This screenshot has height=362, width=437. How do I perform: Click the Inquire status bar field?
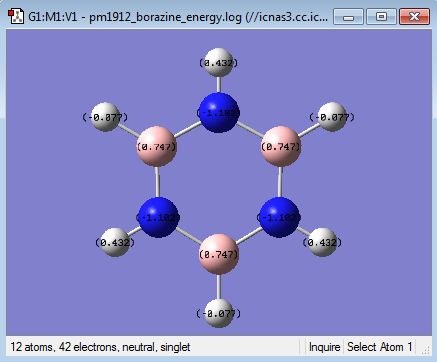tap(324, 347)
